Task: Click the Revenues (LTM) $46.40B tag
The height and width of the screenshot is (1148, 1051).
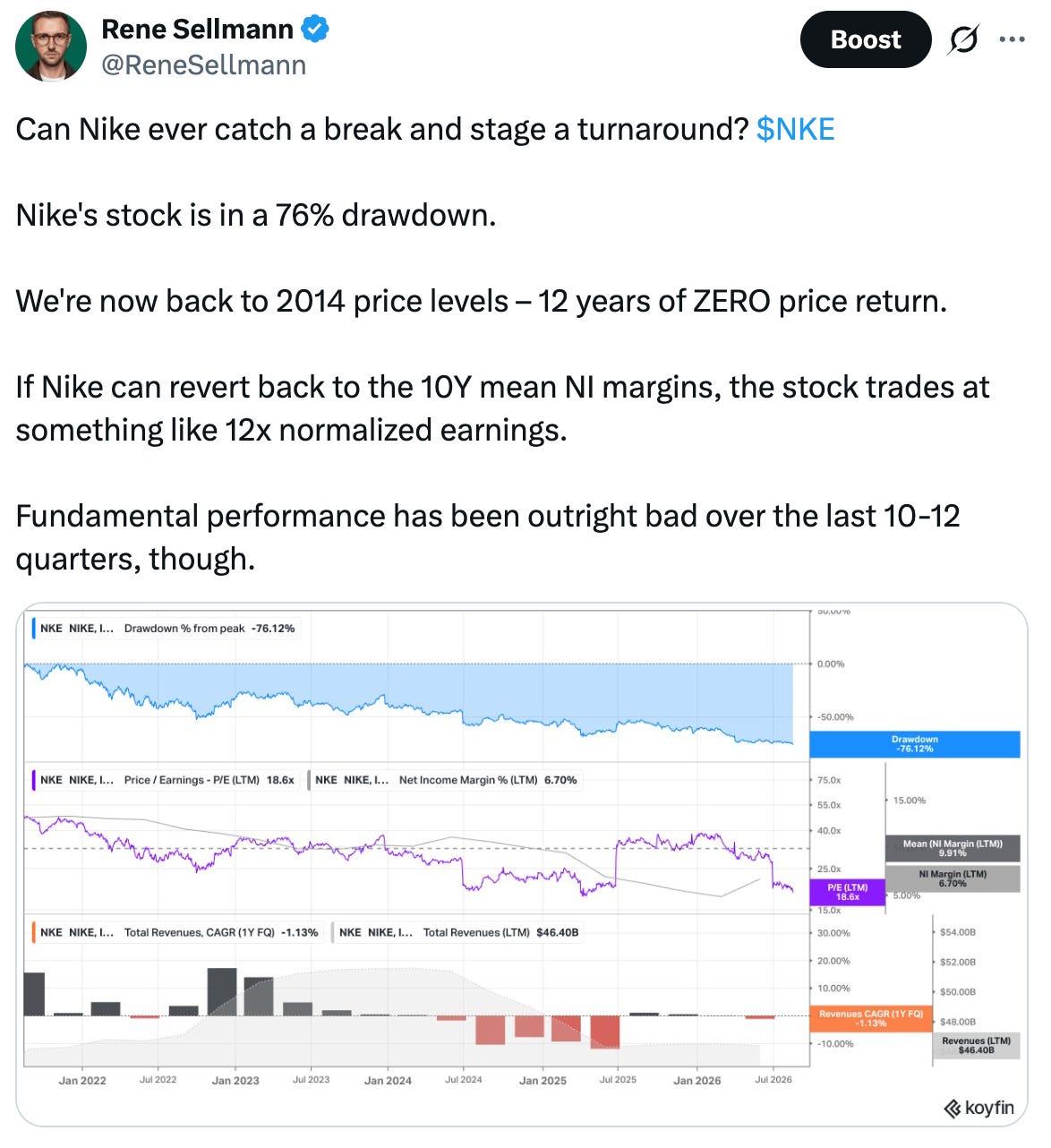Action: [976, 1046]
